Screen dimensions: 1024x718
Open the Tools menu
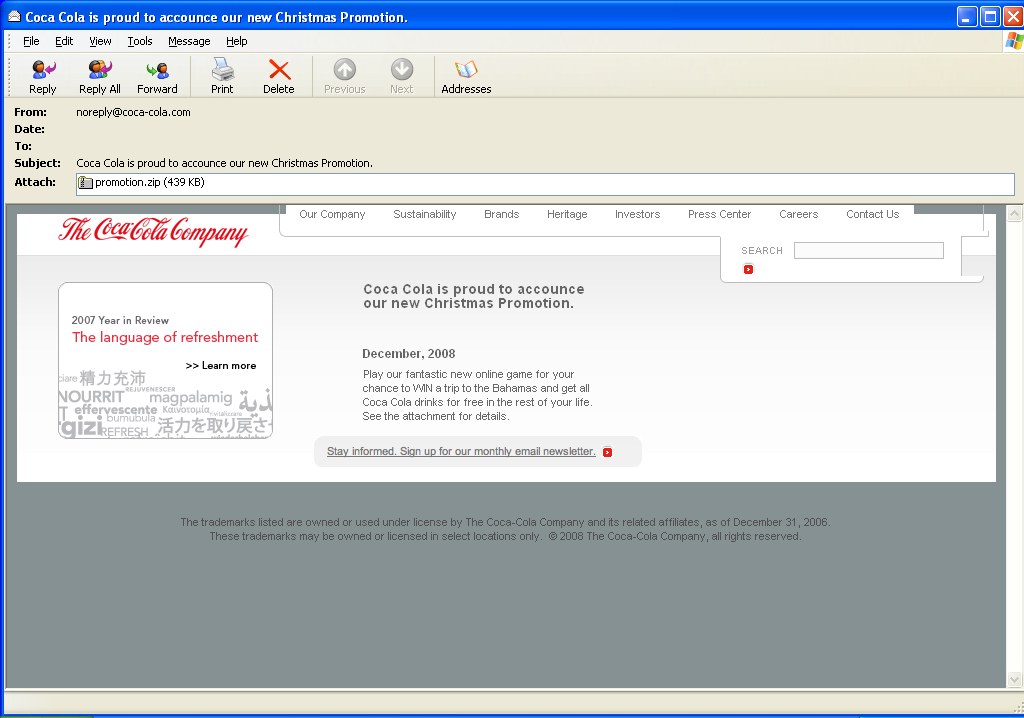pyautogui.click(x=140, y=41)
